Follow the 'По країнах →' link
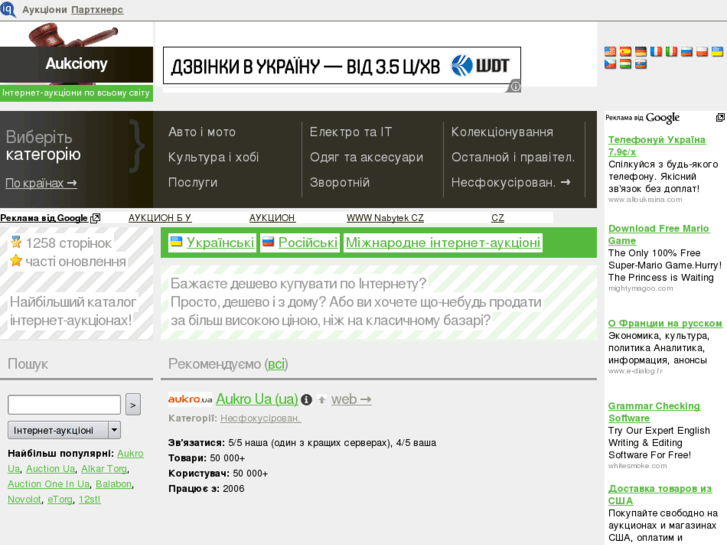Viewport: 727px width, 545px height. pos(41,183)
